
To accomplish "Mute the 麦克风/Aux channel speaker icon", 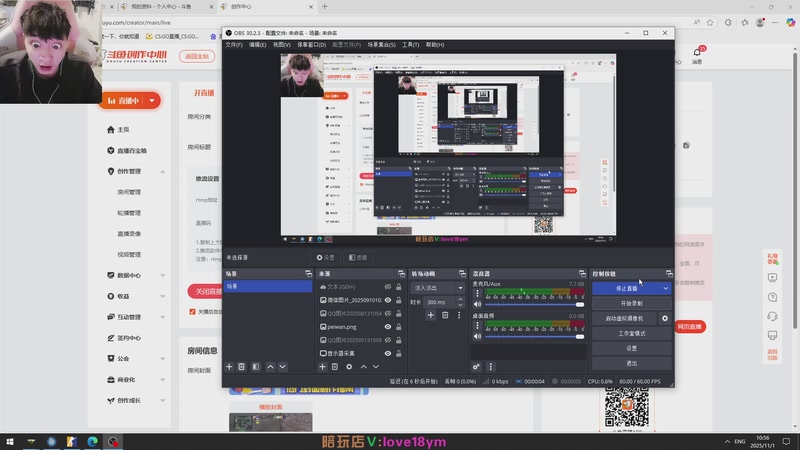I will (477, 305).
